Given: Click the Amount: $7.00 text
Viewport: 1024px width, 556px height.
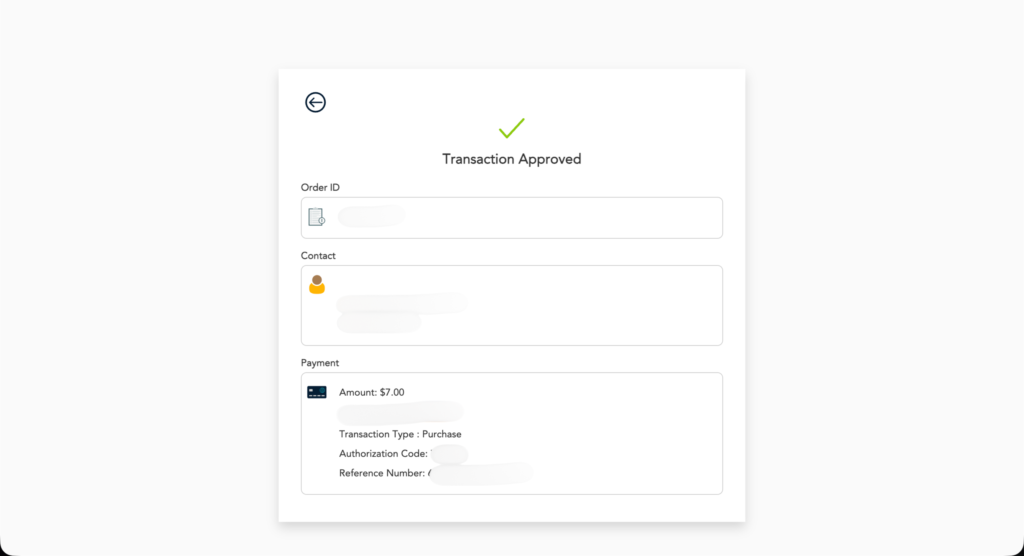Looking at the screenshot, I should (372, 393).
